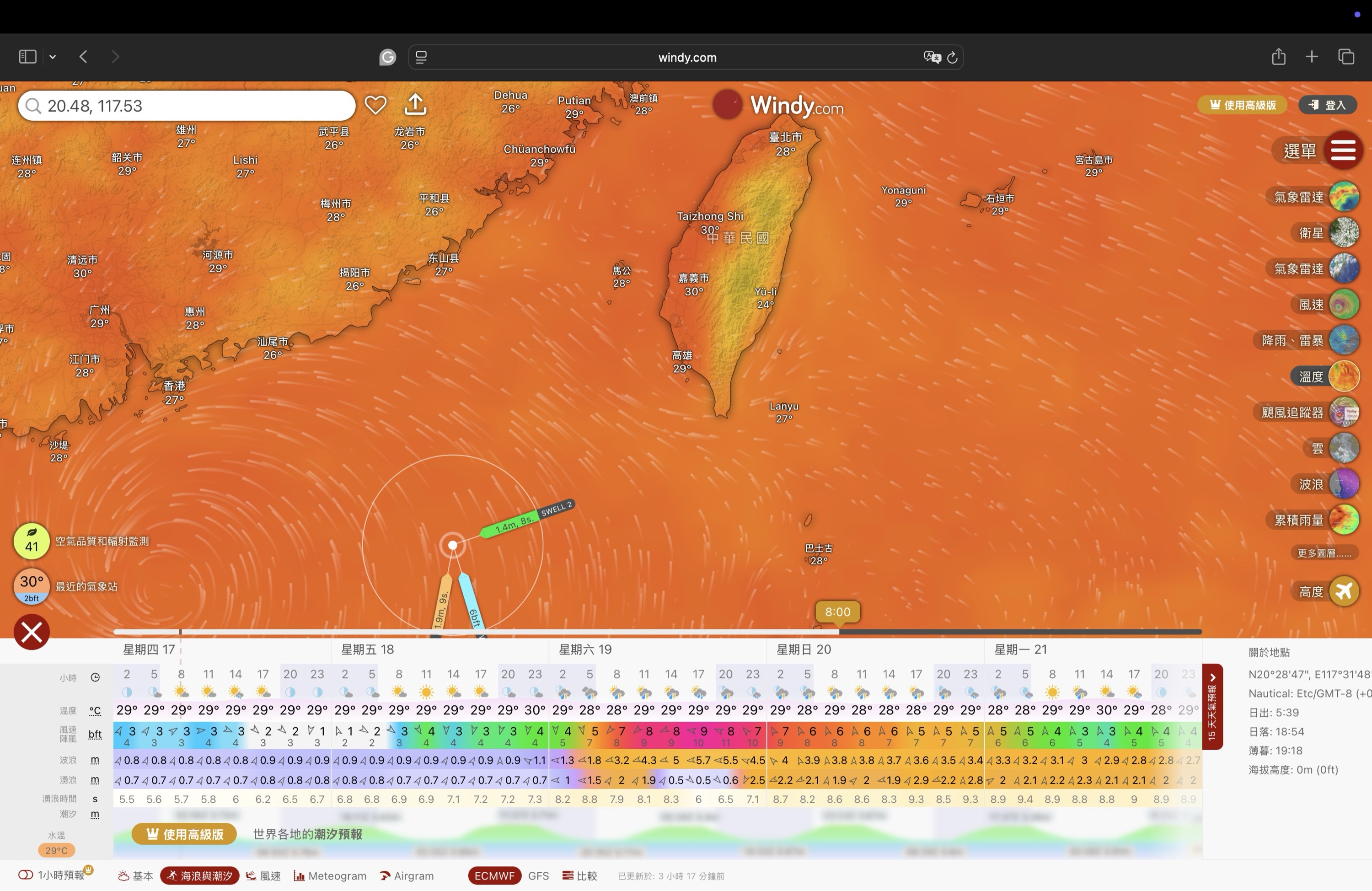Screen dimensions: 1372x891
Task: Close the forecast panel with red X
Action: click(x=32, y=632)
